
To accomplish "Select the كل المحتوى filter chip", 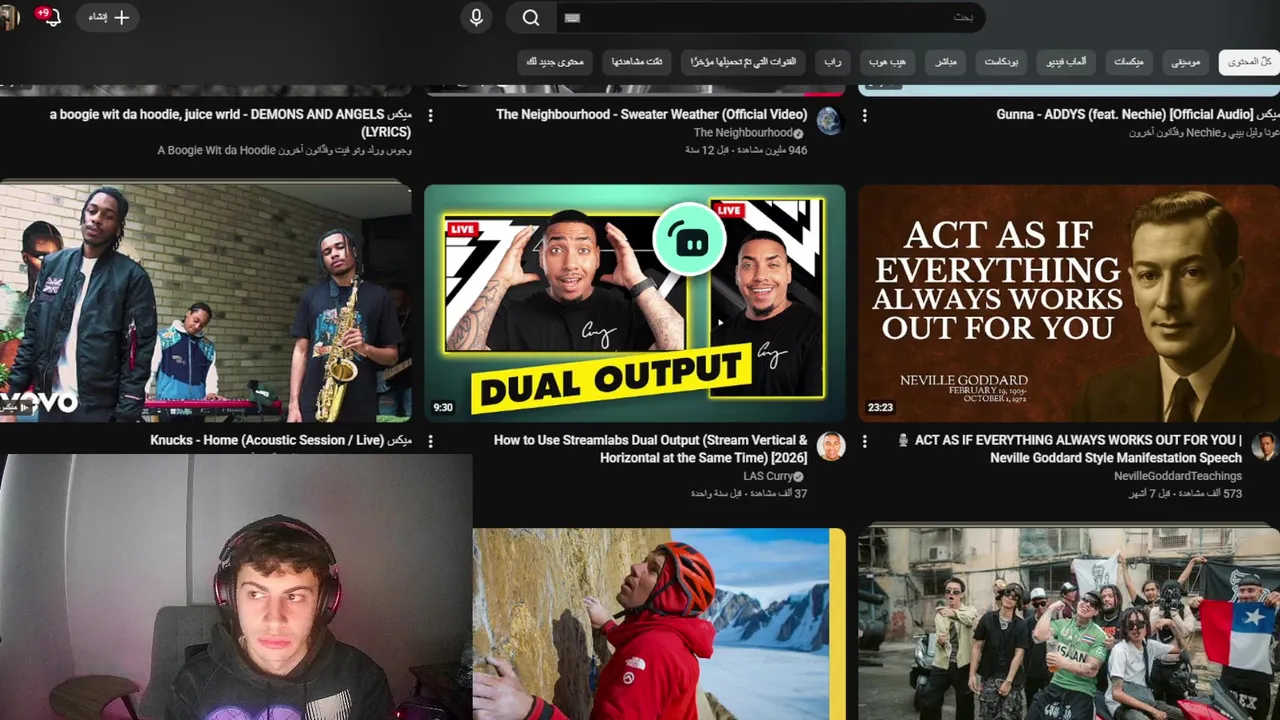I will [1249, 62].
